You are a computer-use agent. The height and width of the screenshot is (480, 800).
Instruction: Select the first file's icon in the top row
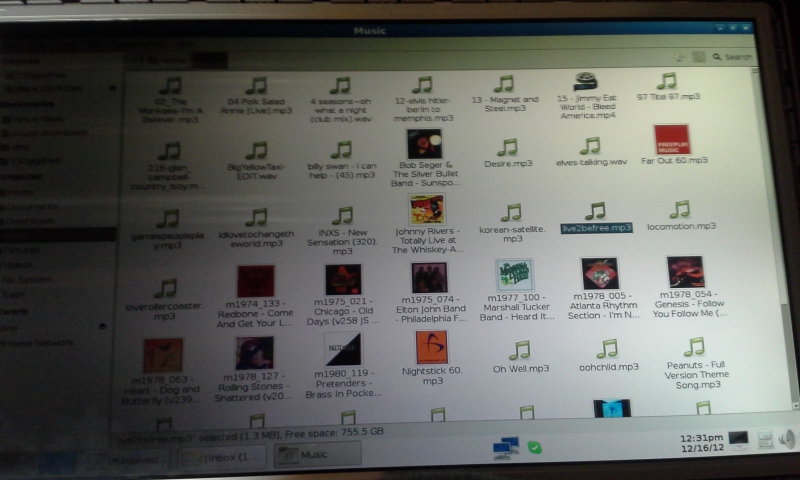click(x=170, y=86)
